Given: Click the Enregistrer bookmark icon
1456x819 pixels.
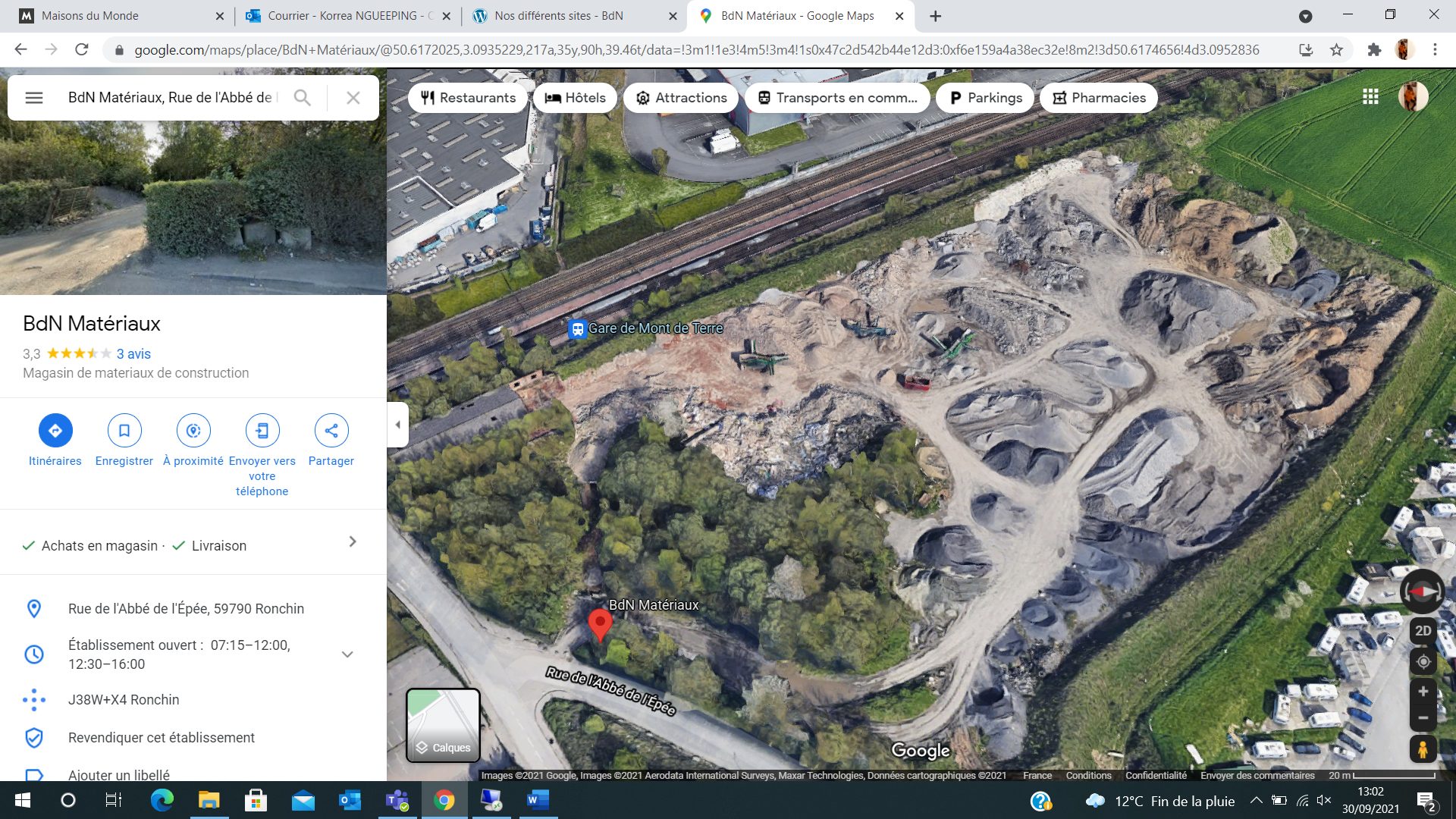Looking at the screenshot, I should click(x=124, y=430).
